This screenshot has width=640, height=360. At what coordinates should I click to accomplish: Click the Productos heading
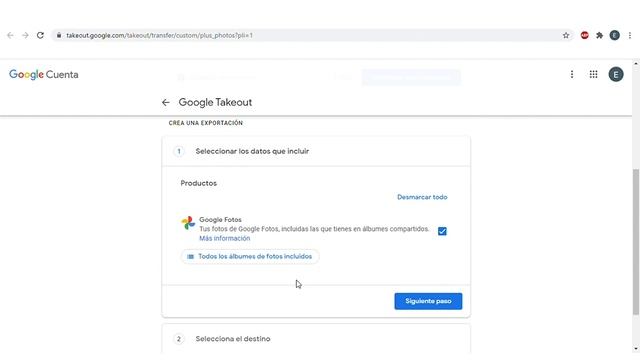[x=198, y=183]
